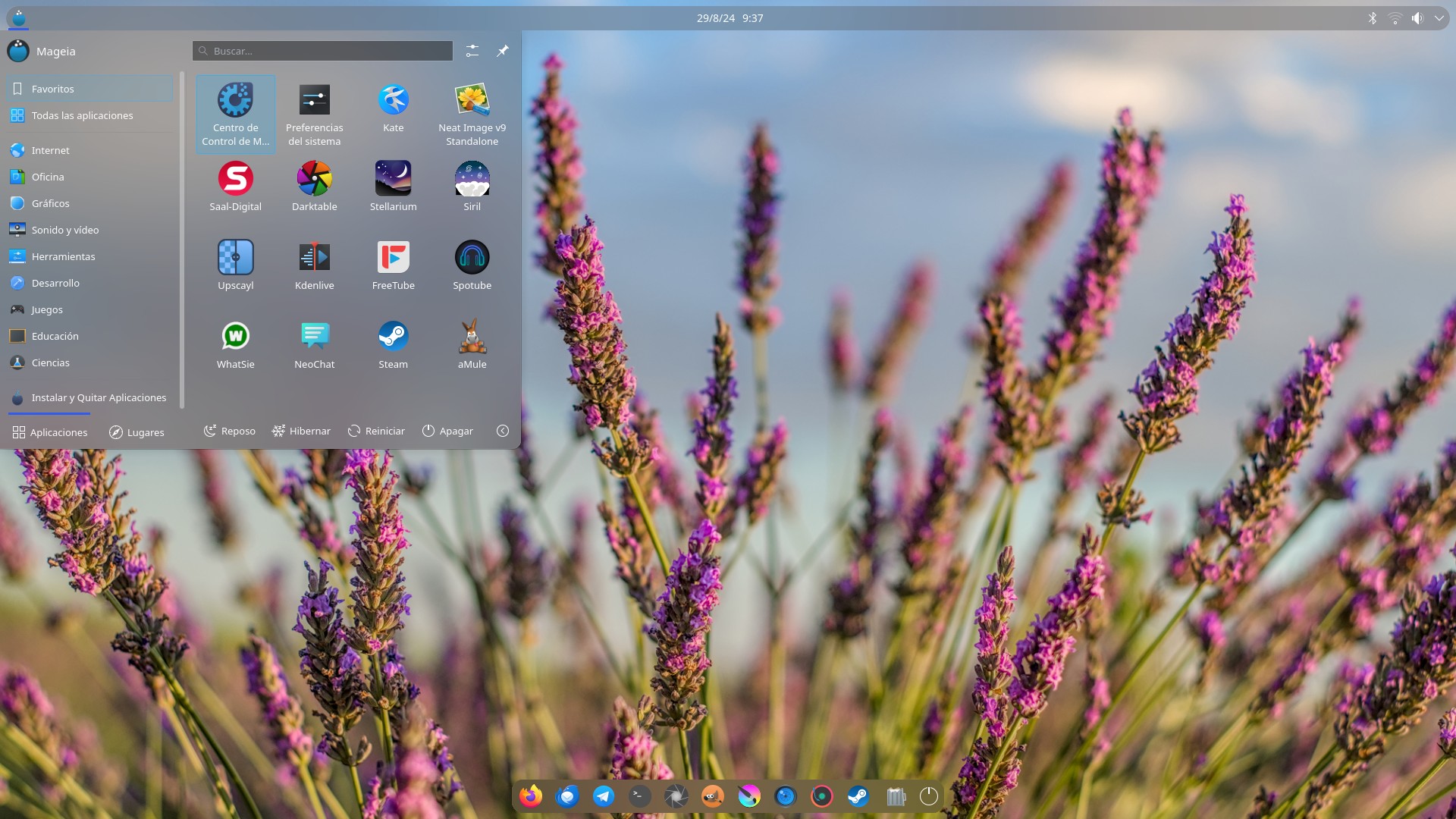Collapse the power options arrow
This screenshot has width=1456, height=819.
click(x=503, y=431)
